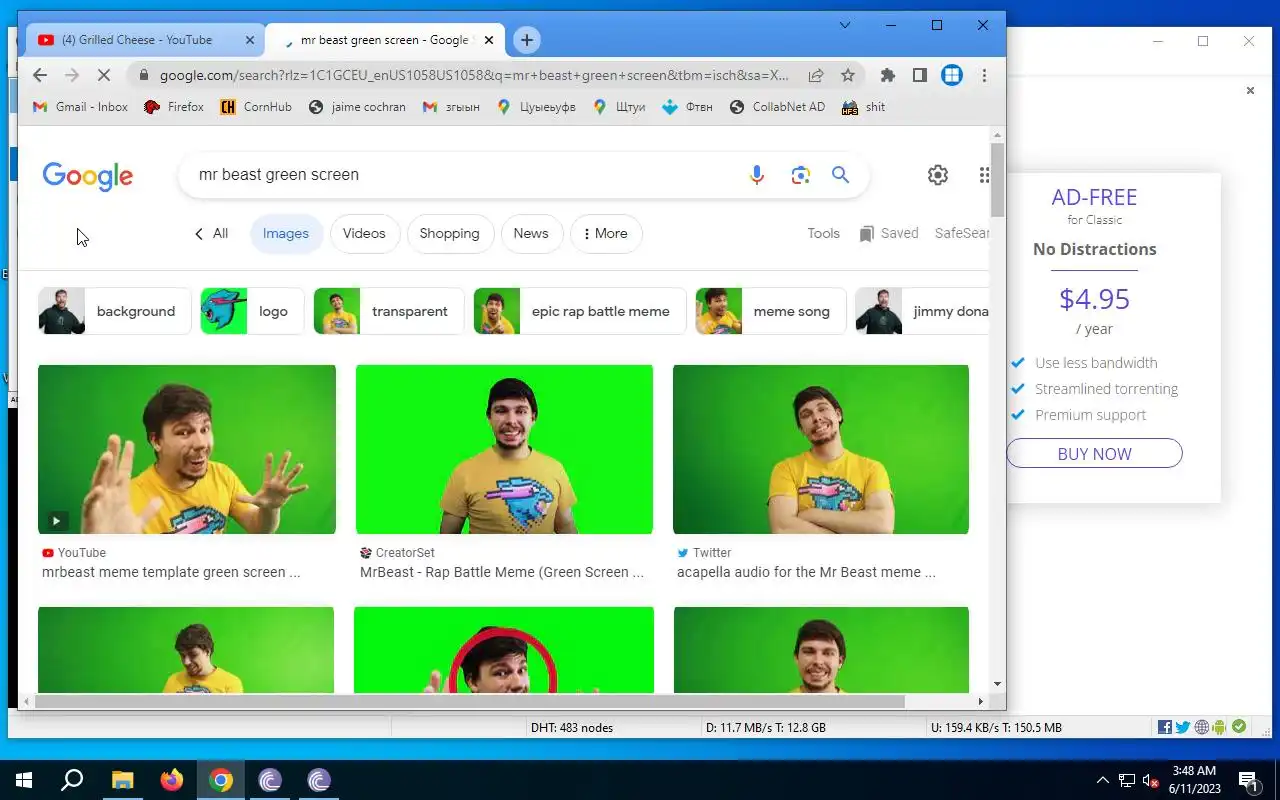
Task: Share this page icon in address bar
Action: tap(816, 75)
